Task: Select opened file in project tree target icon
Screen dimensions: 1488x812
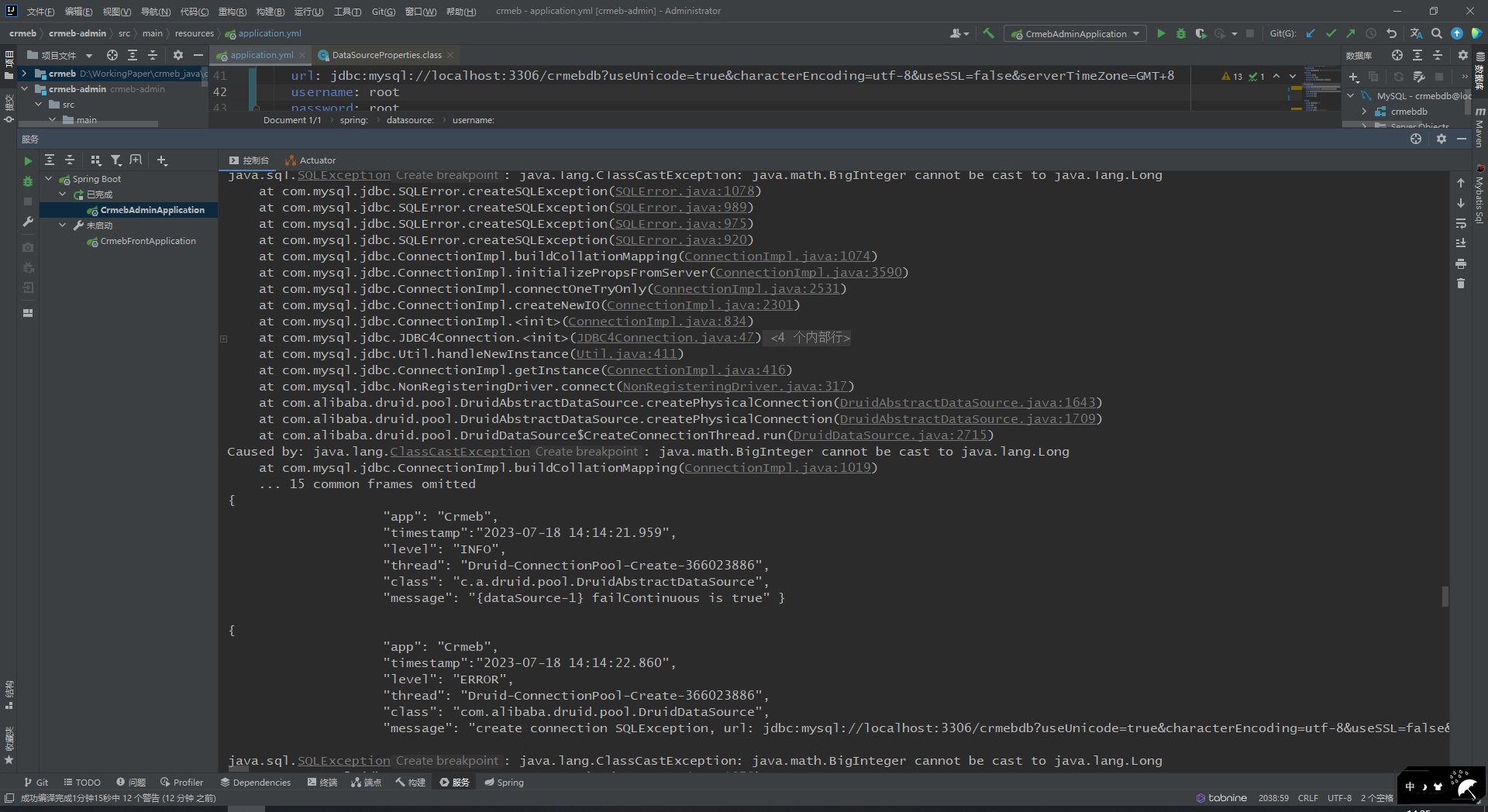Action: tap(112, 55)
